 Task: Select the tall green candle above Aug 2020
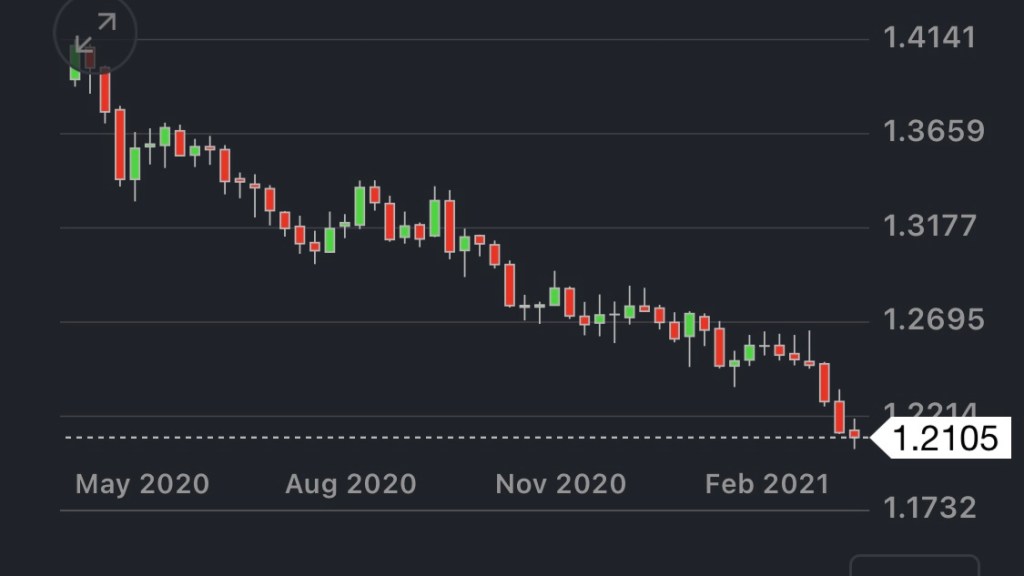(x=360, y=206)
